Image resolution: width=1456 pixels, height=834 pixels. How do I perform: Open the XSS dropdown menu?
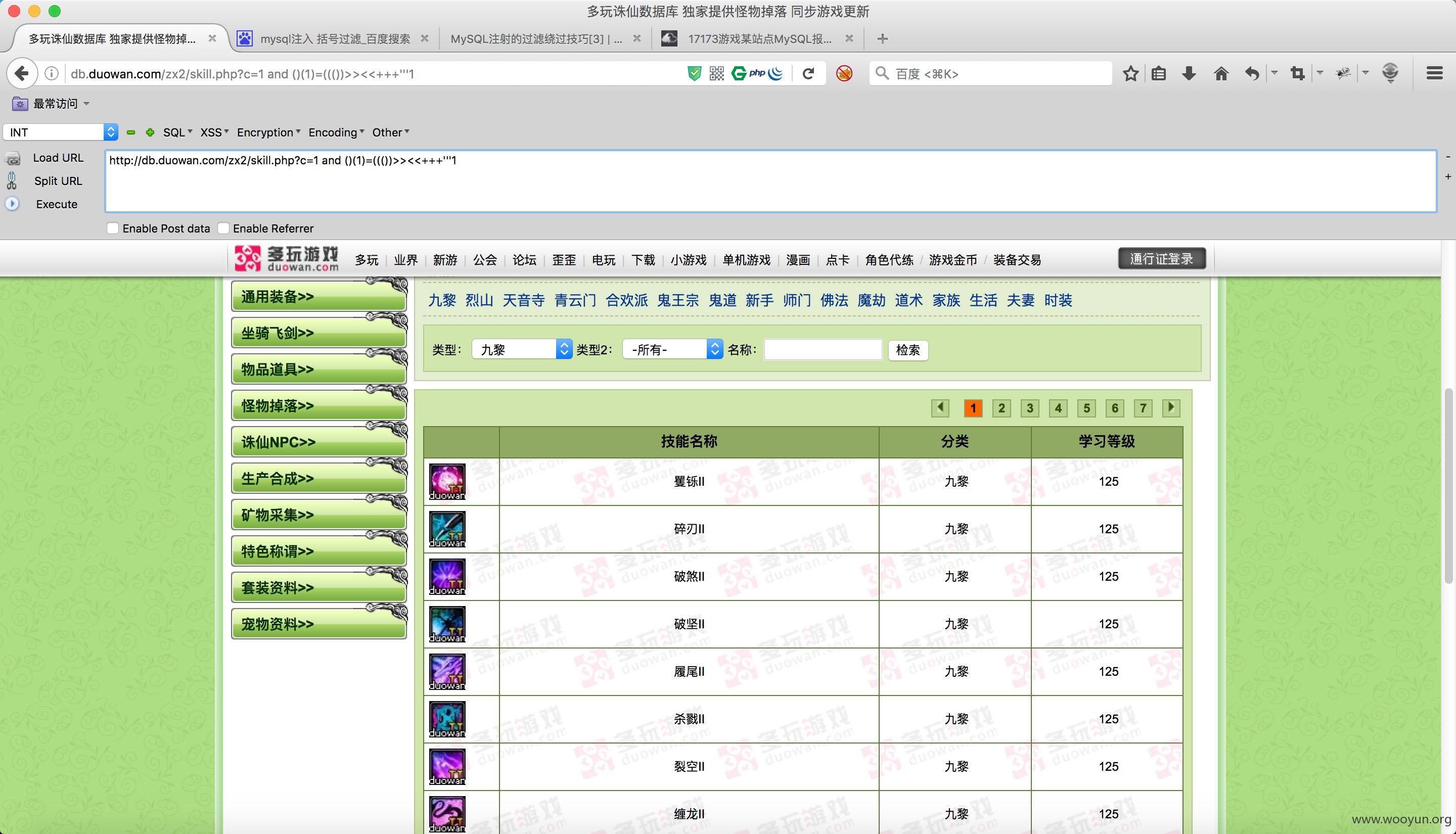pos(214,132)
